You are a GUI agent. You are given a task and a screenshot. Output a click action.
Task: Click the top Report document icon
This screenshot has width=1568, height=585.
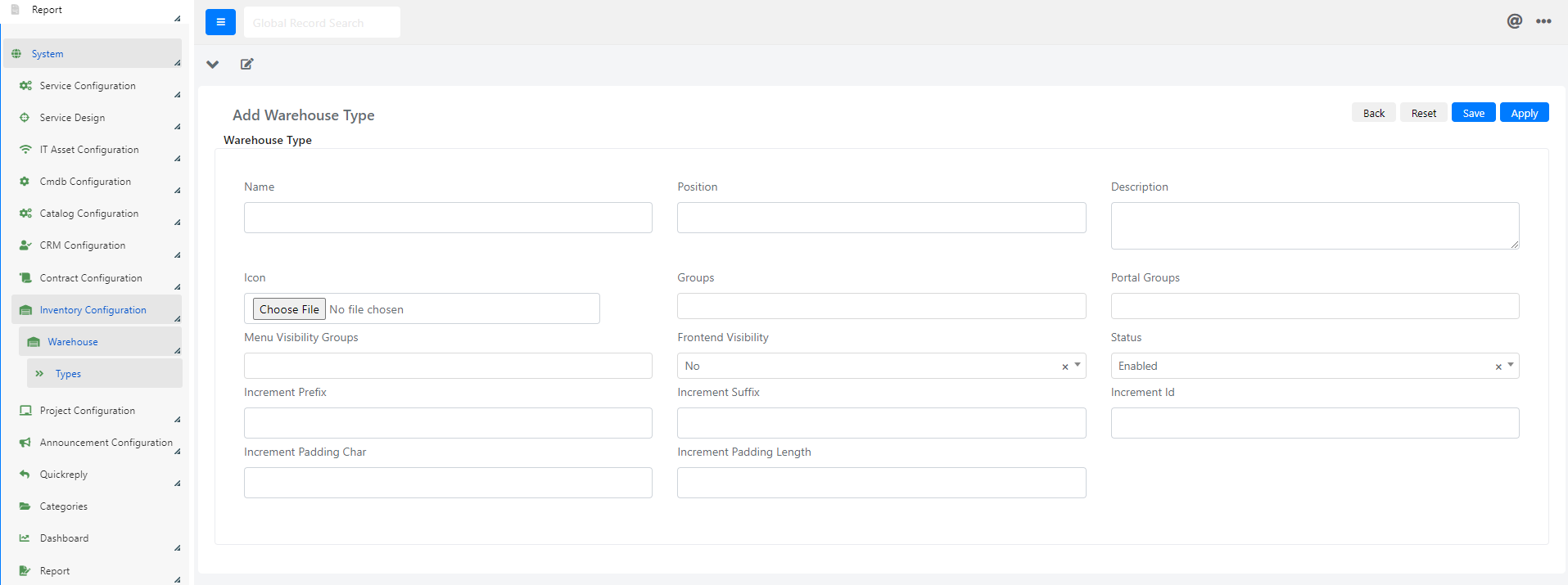click(15, 9)
